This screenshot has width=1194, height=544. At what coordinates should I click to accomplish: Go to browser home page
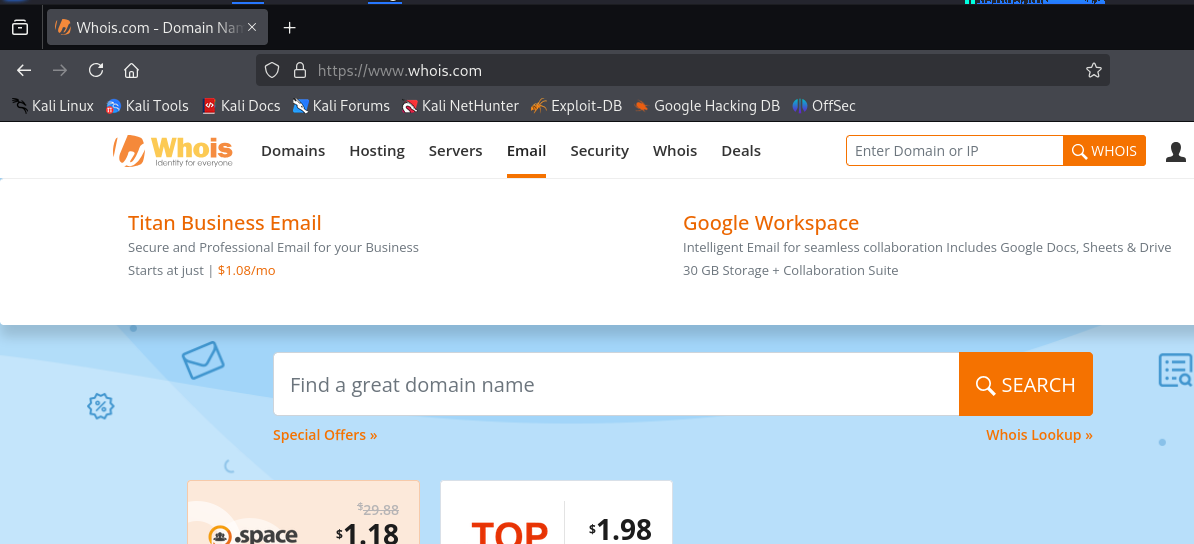(x=132, y=70)
